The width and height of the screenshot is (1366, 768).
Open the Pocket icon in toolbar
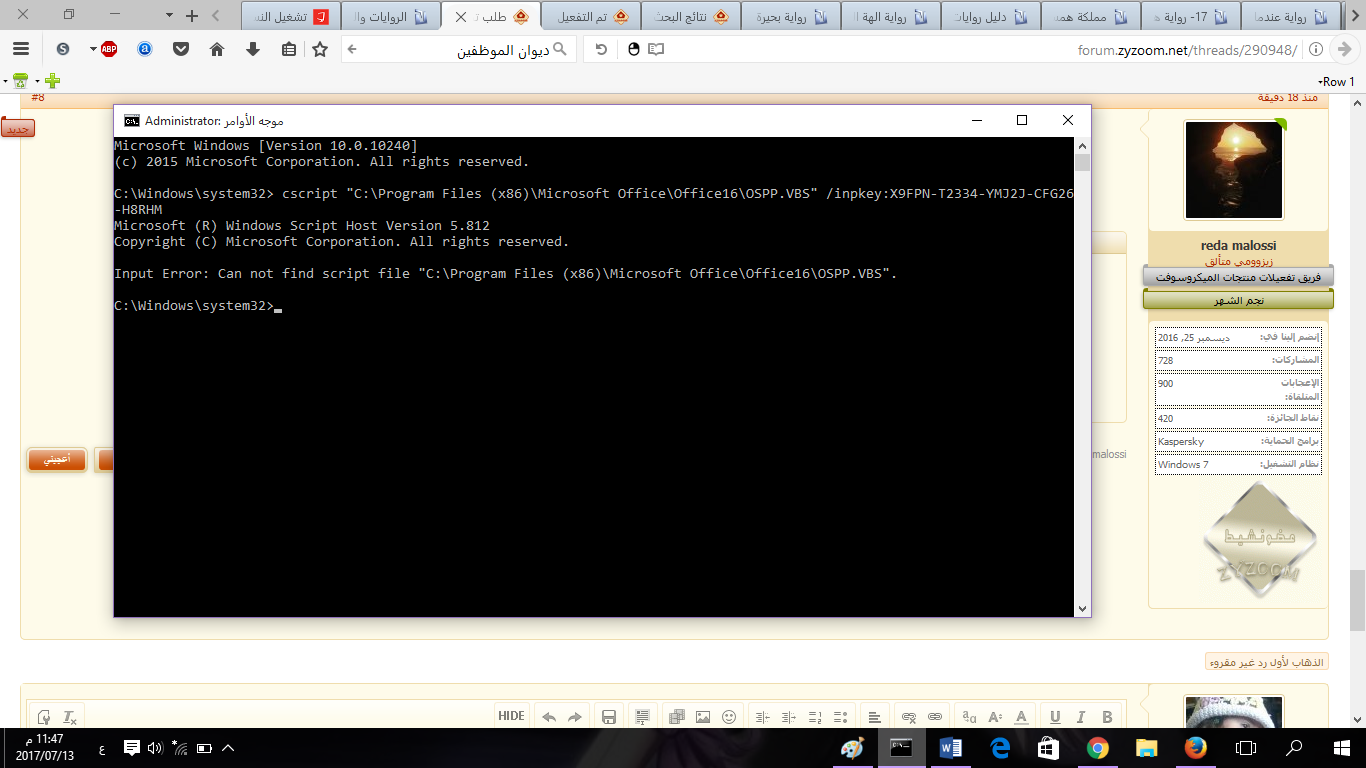(x=181, y=49)
